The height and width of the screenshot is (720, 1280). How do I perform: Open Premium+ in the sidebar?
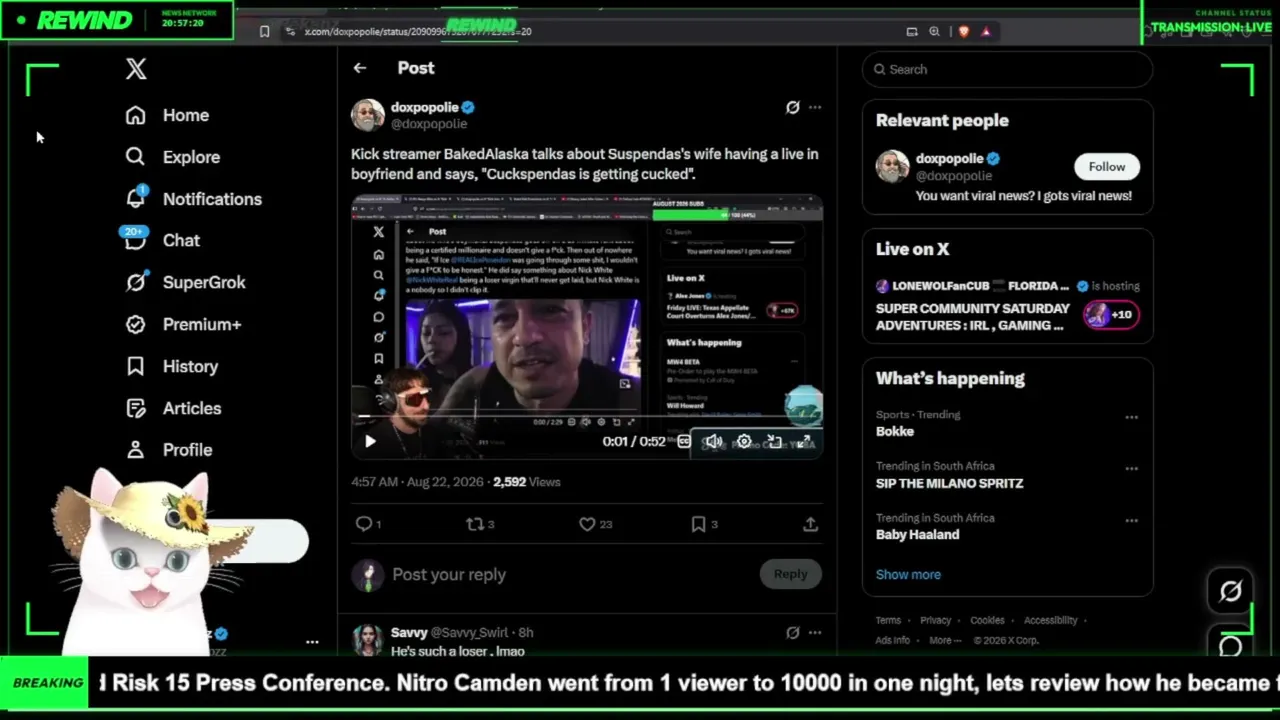pos(183,324)
